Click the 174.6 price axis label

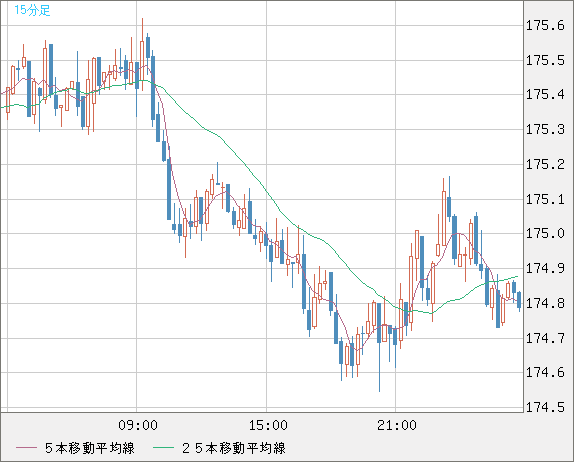pos(545,373)
